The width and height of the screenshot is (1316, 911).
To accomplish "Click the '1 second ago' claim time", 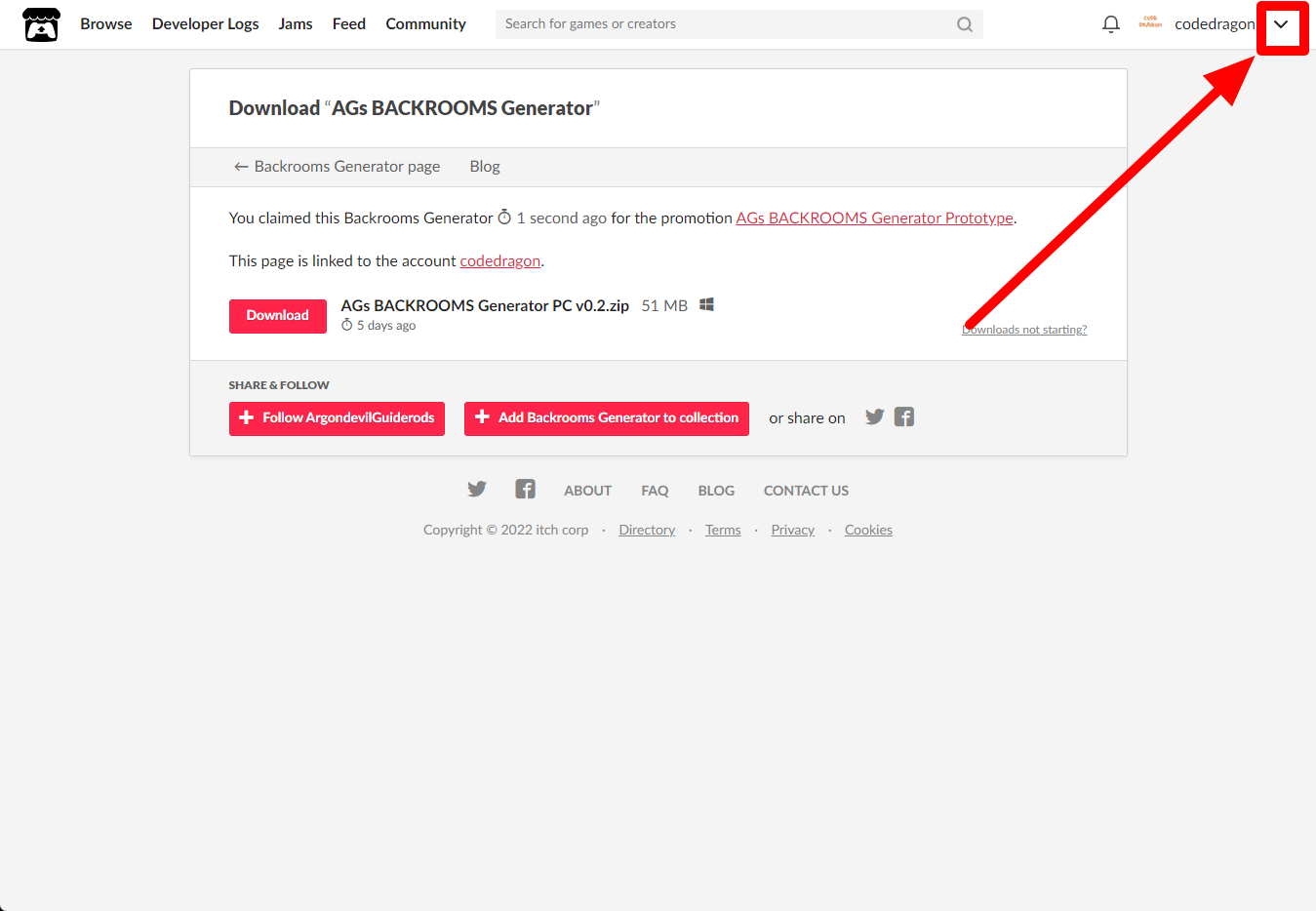I will (562, 218).
